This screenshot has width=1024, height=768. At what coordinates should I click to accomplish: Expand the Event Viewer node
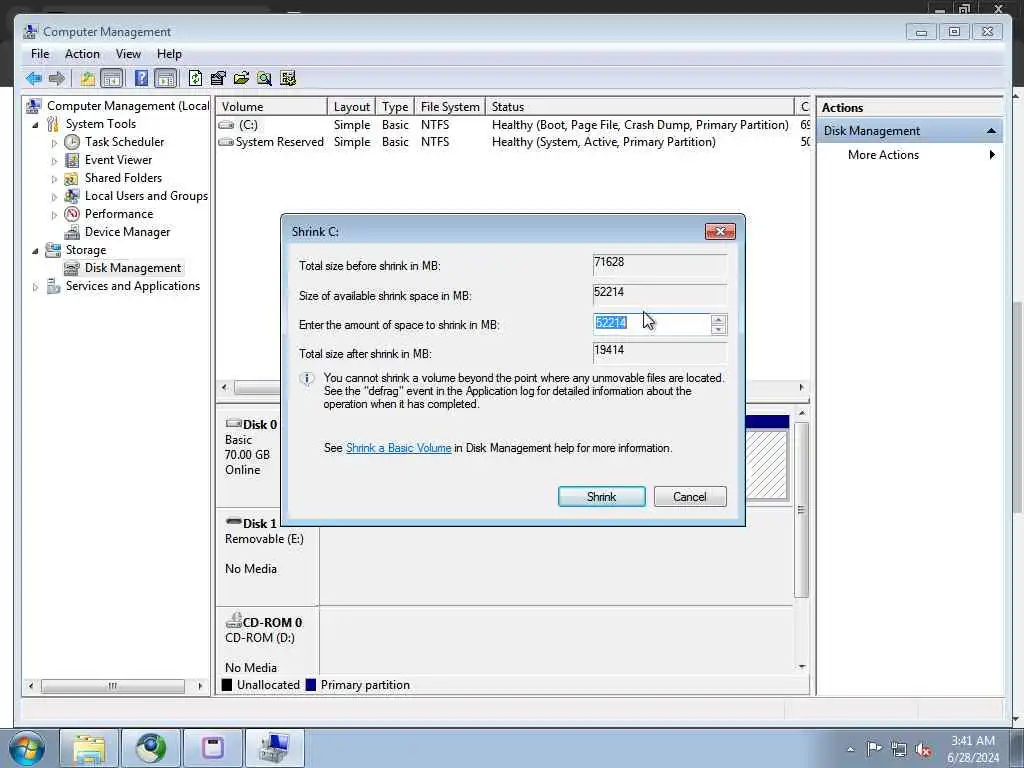tap(54, 161)
